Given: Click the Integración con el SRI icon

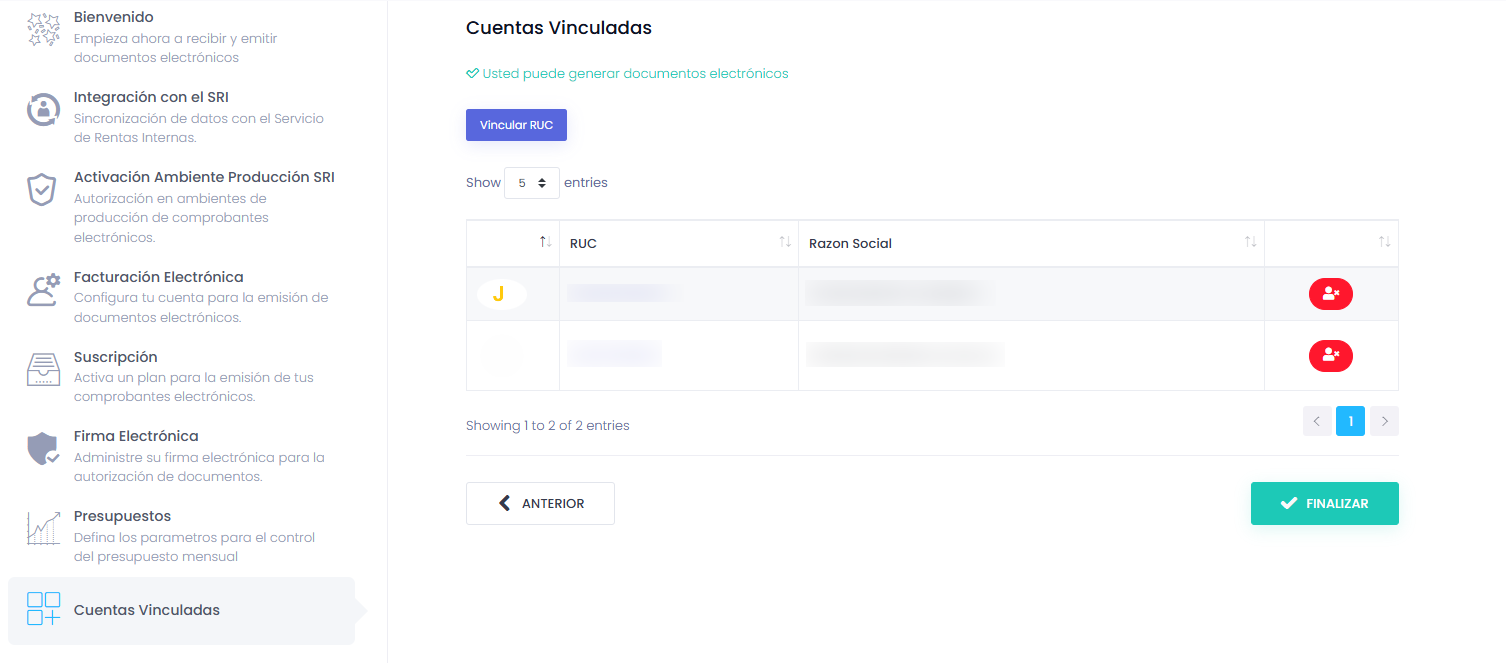Looking at the screenshot, I should [x=43, y=110].
